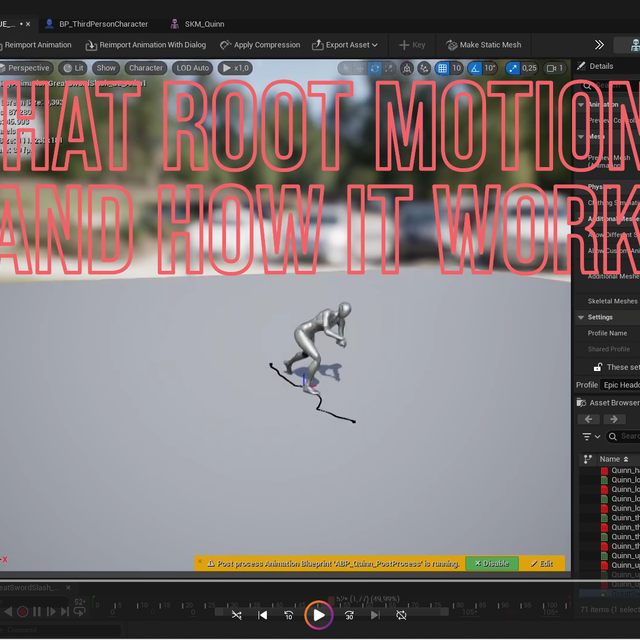Close the GreatSwordSlash timeline tab
Image resolution: width=640 pixels, height=640 pixels.
pyautogui.click(x=69, y=588)
